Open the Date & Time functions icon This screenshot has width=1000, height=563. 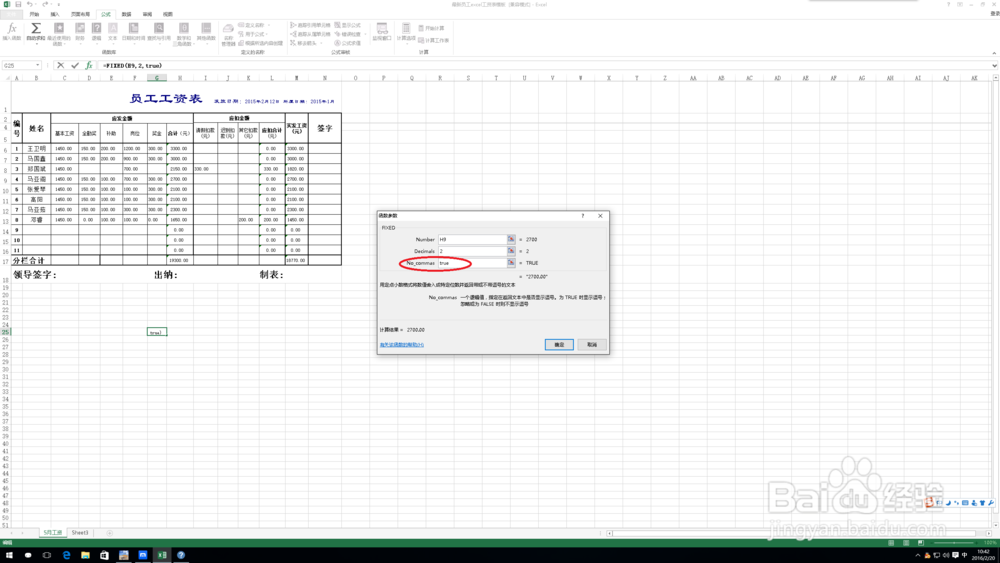point(133,29)
